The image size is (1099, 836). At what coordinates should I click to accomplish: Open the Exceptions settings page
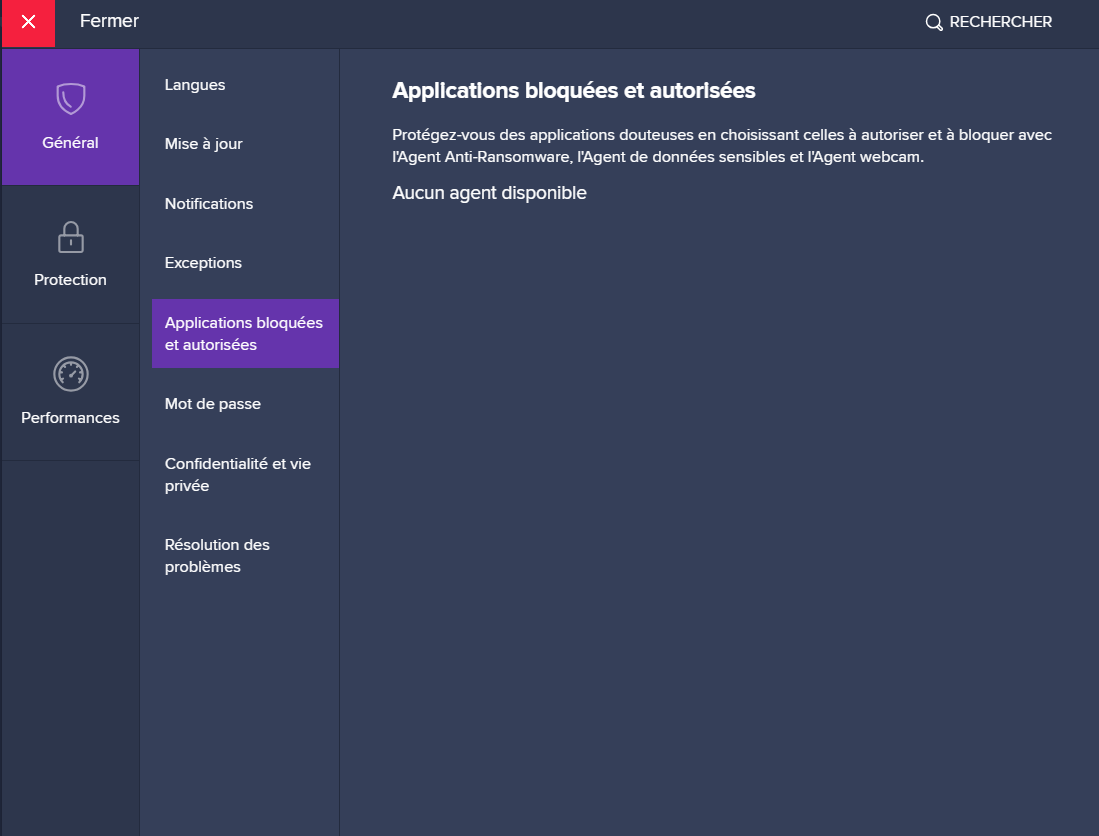point(203,263)
